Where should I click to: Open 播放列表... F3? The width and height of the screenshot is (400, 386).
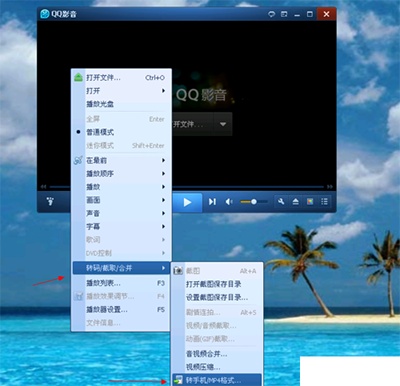pos(121,283)
